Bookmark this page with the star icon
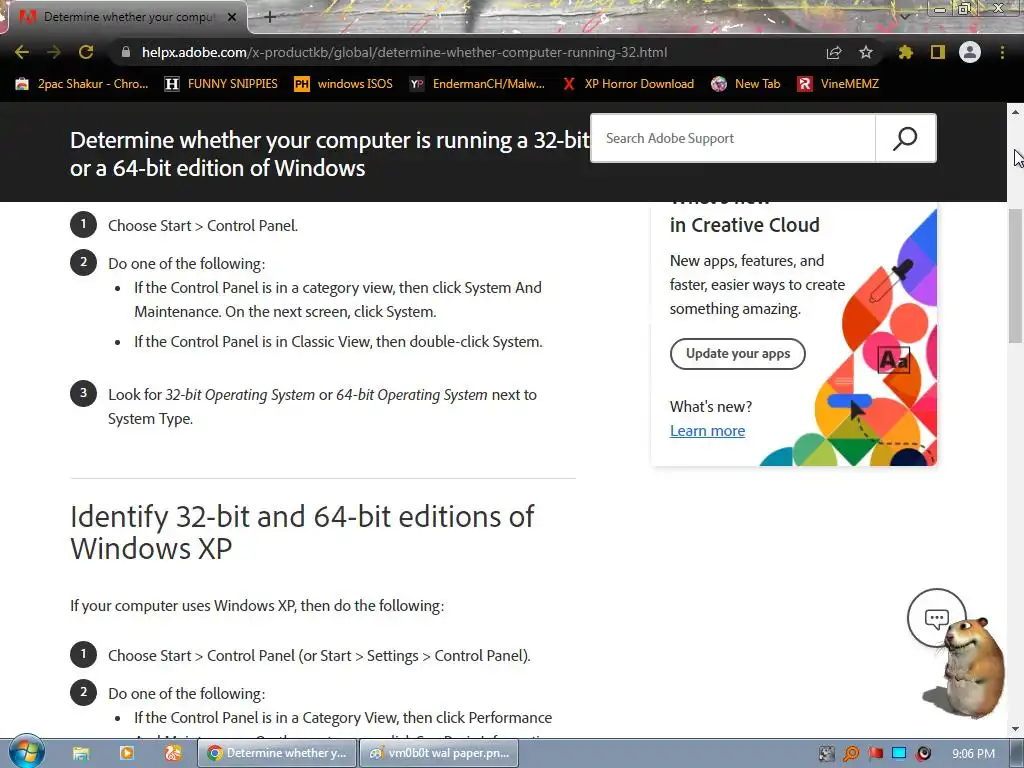This screenshot has height=768, width=1024. 866,52
